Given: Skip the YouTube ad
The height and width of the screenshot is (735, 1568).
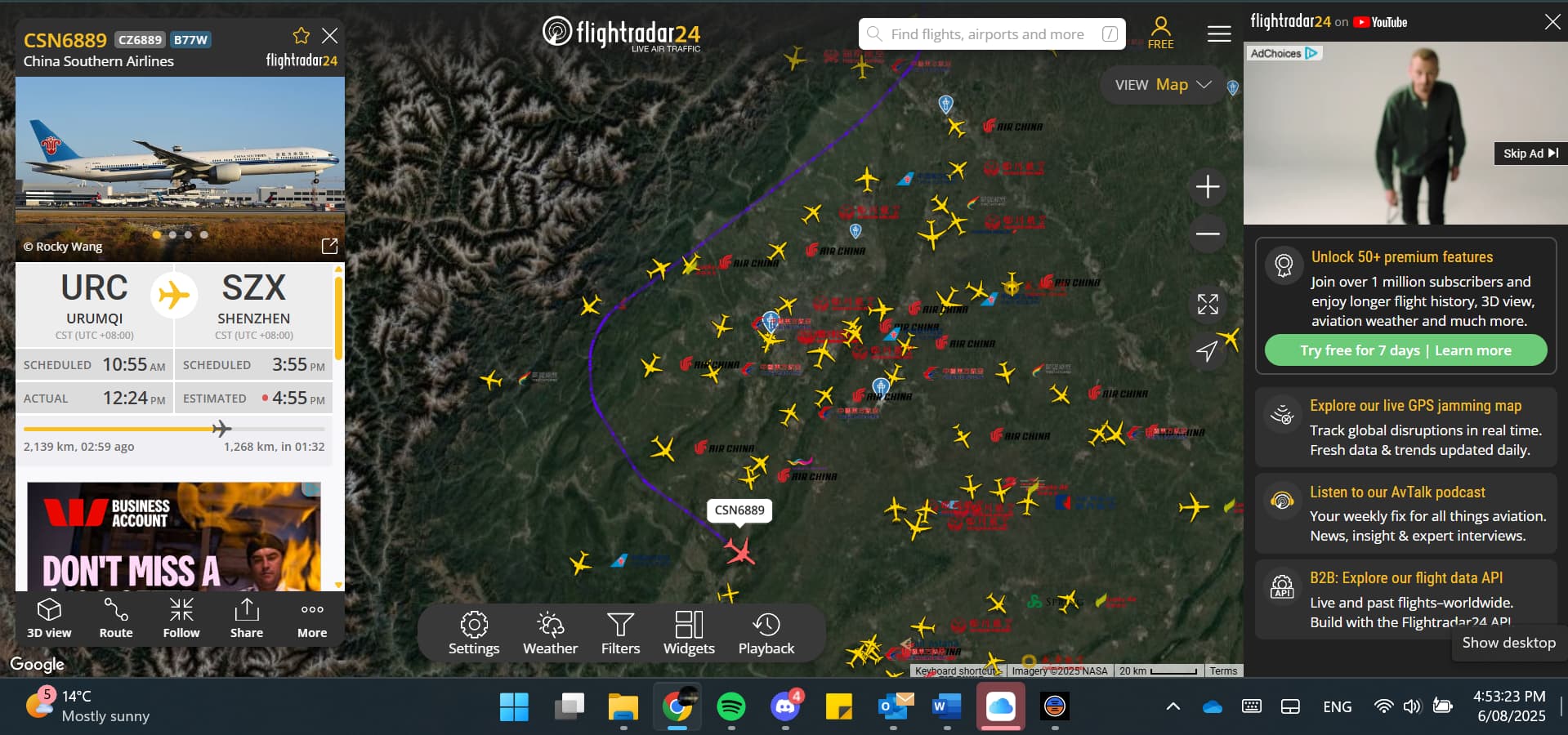Looking at the screenshot, I should 1530,153.
